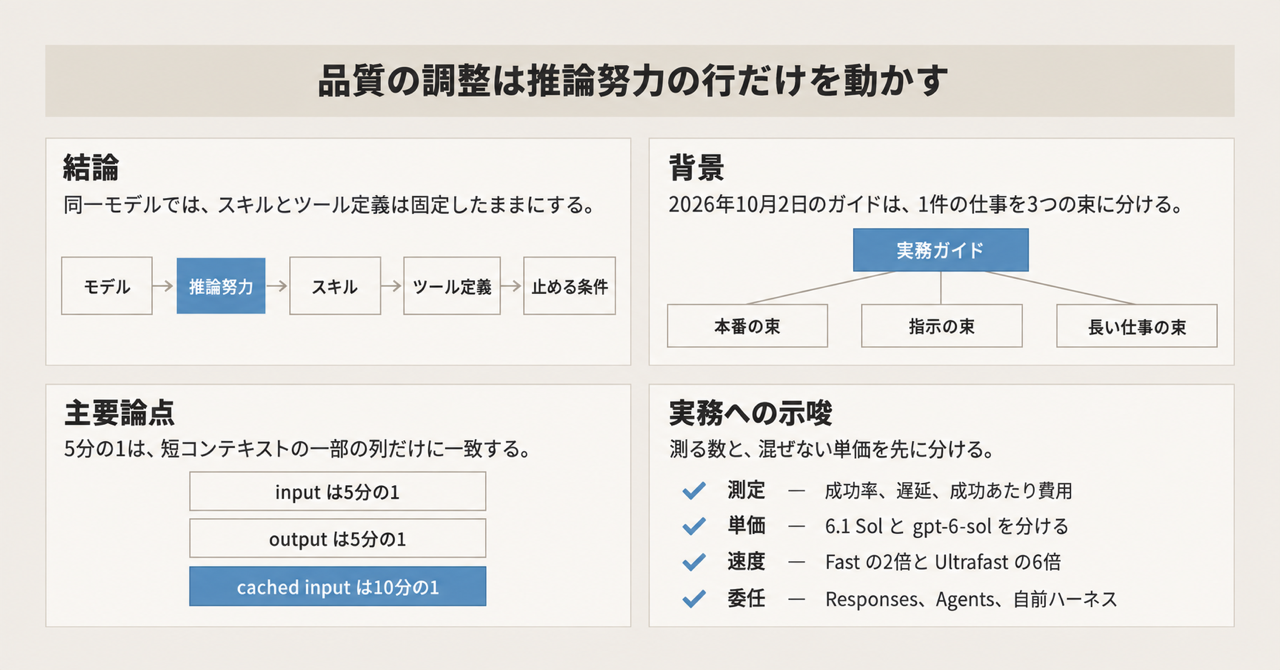Click the sentence starting with 5分の1は

[296, 450]
